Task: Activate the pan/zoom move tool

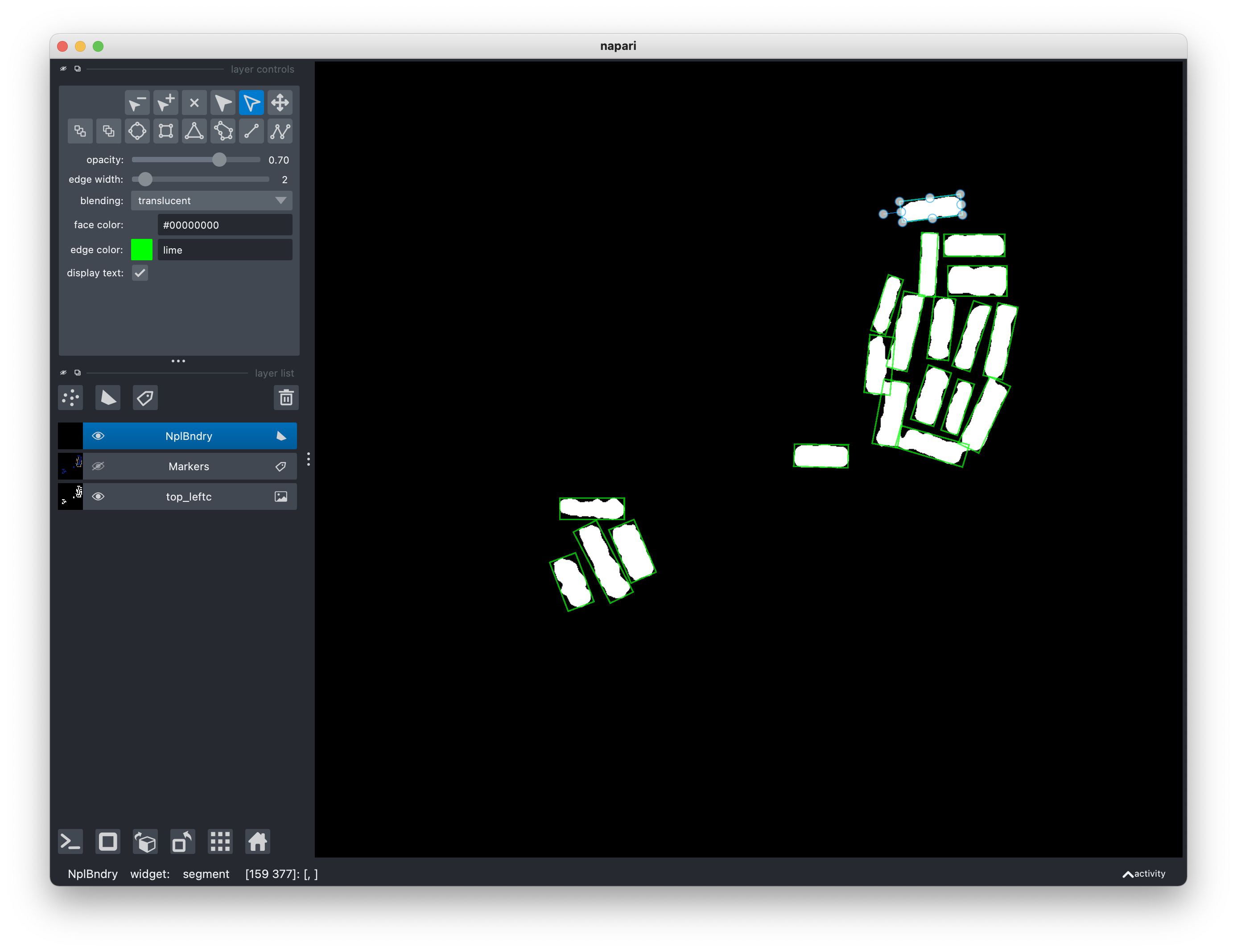Action: click(x=280, y=103)
